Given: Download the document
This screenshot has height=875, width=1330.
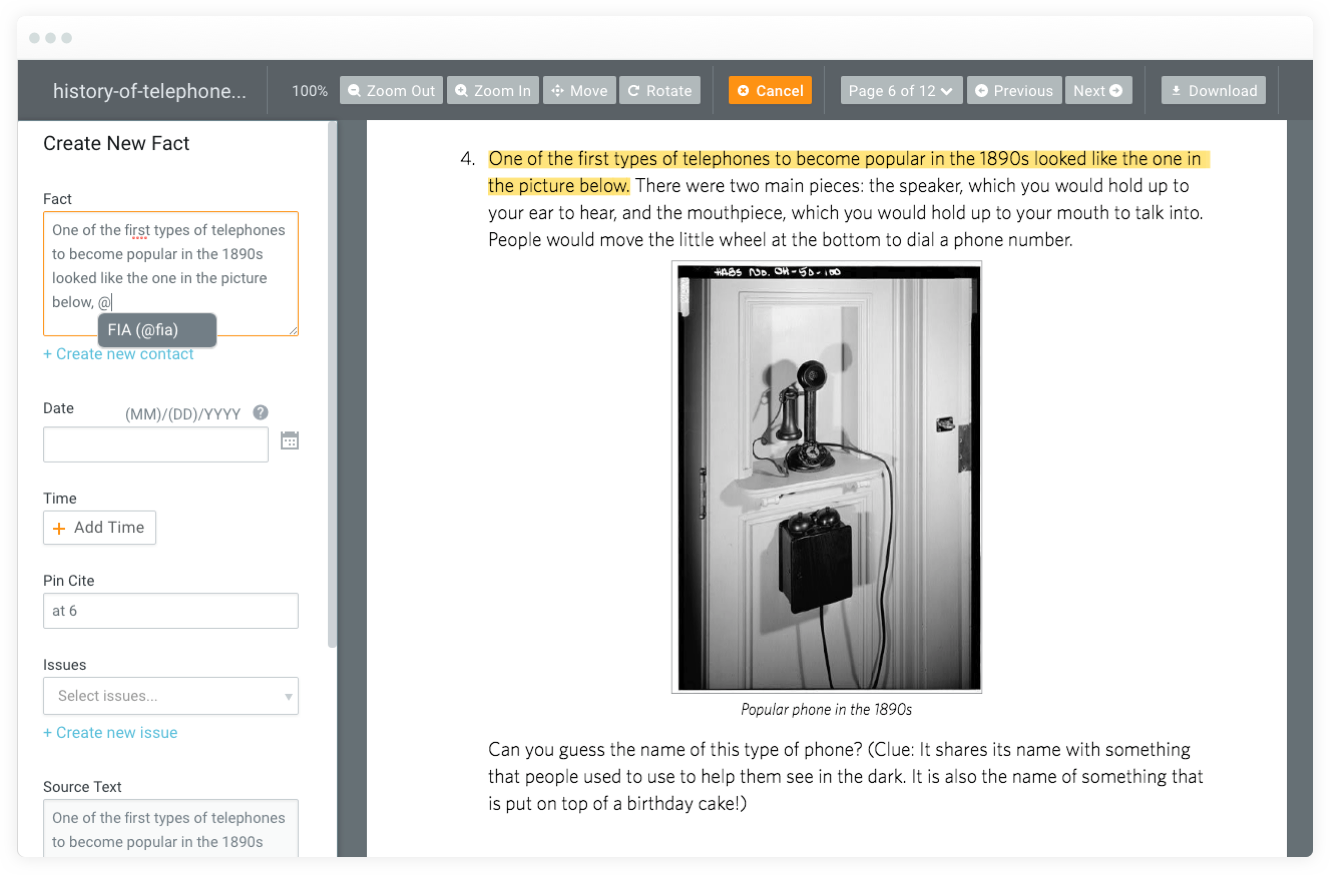Looking at the screenshot, I should (1213, 90).
